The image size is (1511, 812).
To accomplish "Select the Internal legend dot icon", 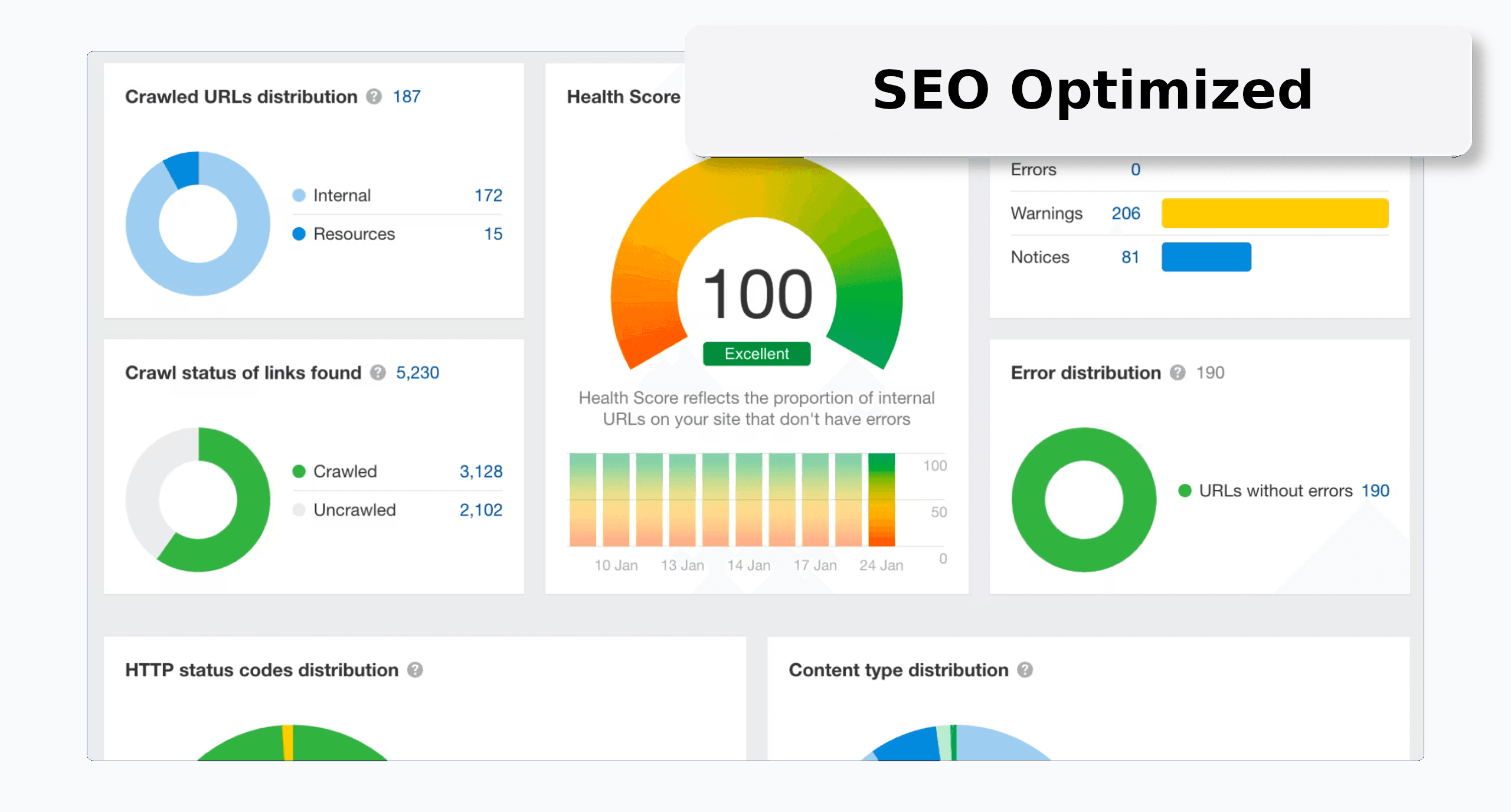I will coord(299,195).
